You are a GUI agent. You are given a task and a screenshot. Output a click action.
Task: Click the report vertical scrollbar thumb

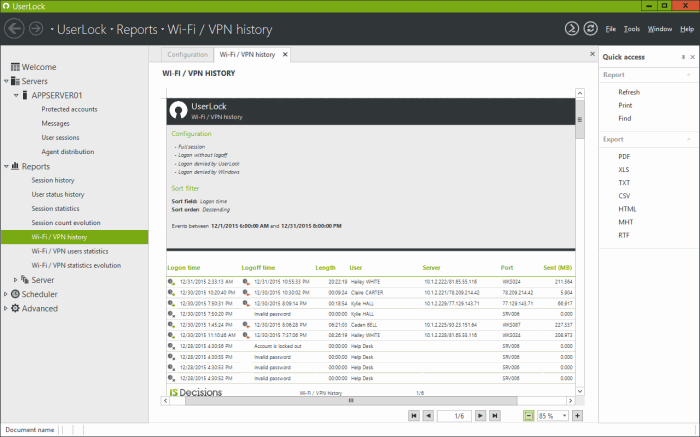pyautogui.click(x=580, y=119)
